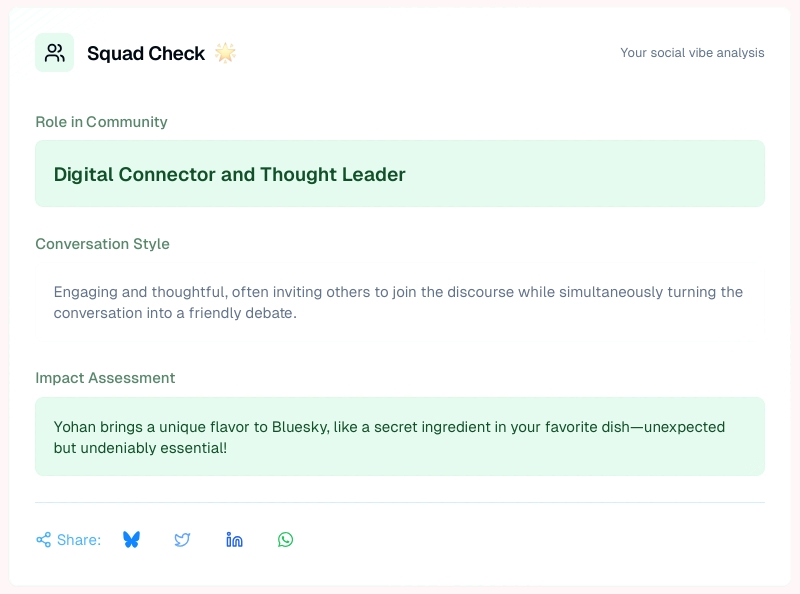The width and height of the screenshot is (800, 594).
Task: Share to Twitter via bird icon
Action: [x=182, y=540]
